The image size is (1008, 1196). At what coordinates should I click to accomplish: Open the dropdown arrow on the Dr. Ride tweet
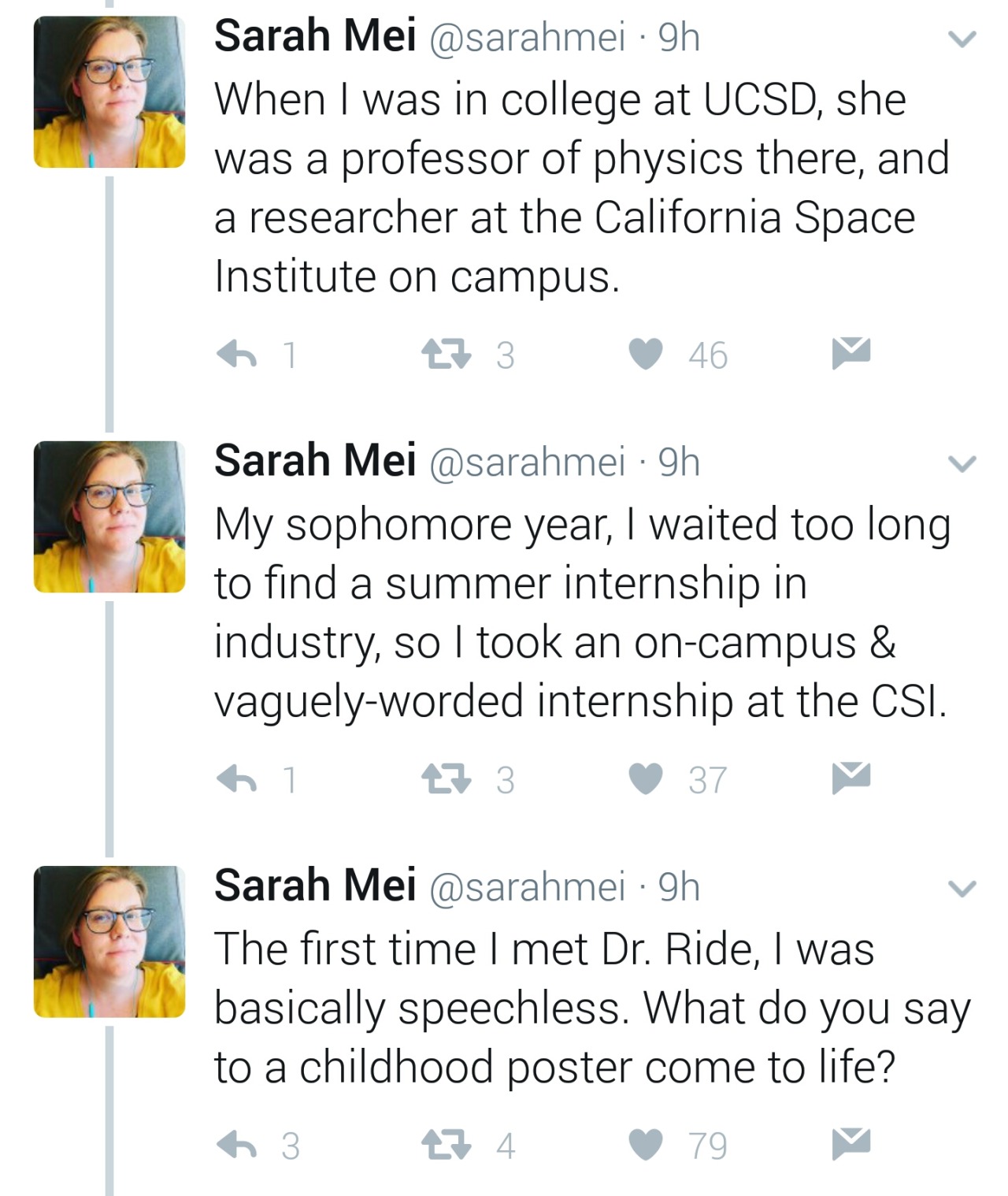pos(962,889)
